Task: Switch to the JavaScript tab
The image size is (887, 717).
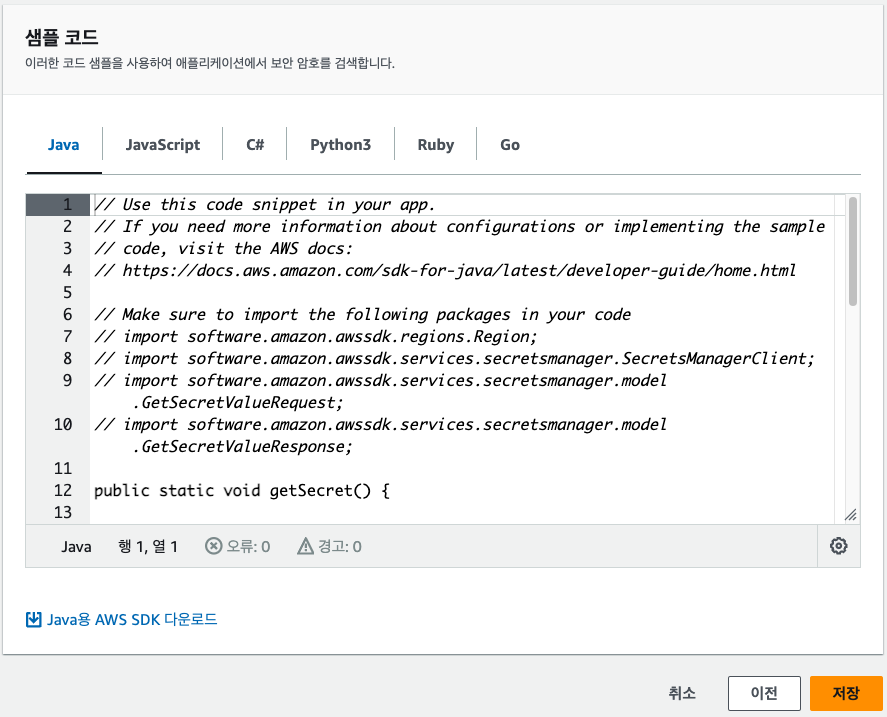Action: (163, 145)
